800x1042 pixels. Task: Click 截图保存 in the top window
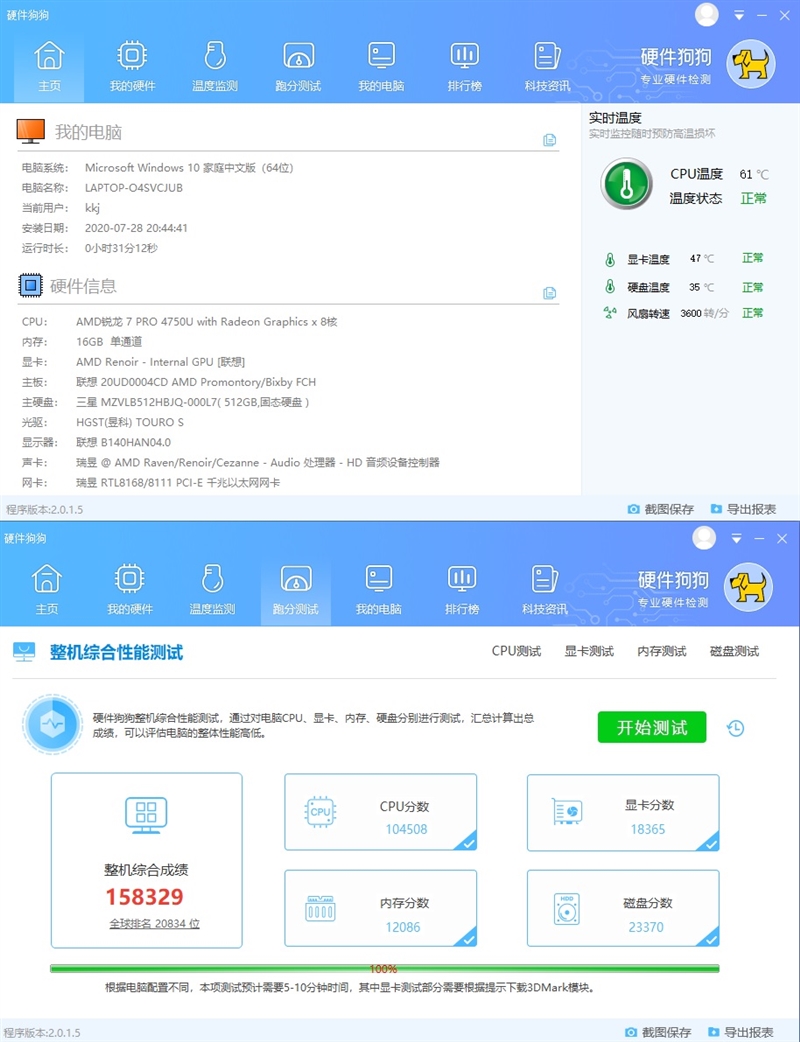(660, 509)
